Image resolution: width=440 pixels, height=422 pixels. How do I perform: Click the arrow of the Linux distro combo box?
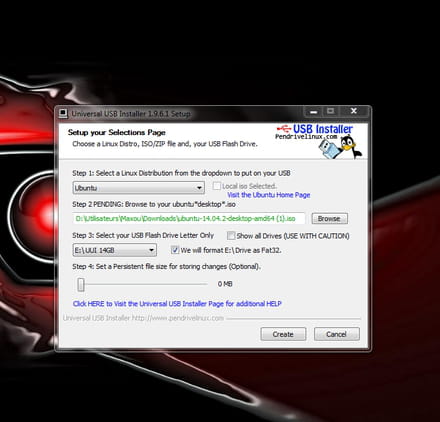pos(199,188)
